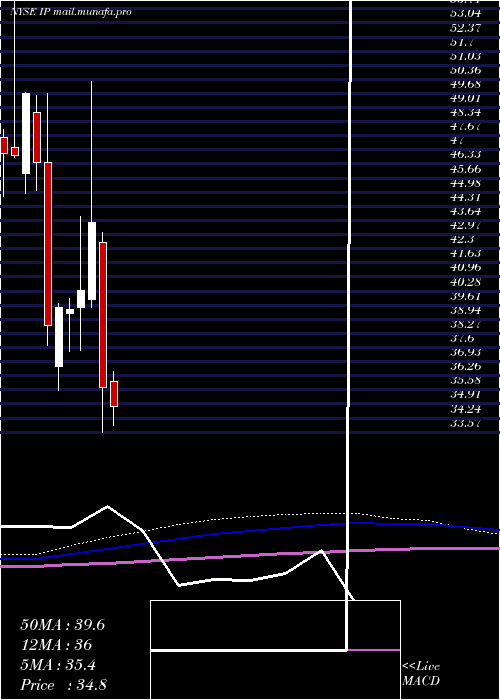Select the 37.6 price axis label
The height and width of the screenshot is (700, 500).
point(462,338)
